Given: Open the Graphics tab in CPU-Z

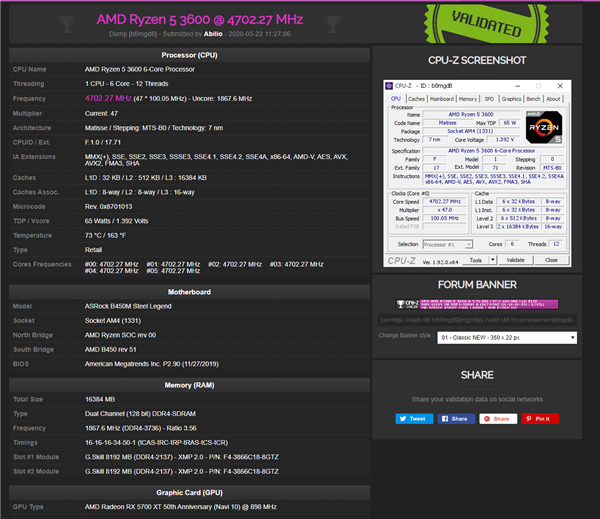Looking at the screenshot, I should point(511,99).
